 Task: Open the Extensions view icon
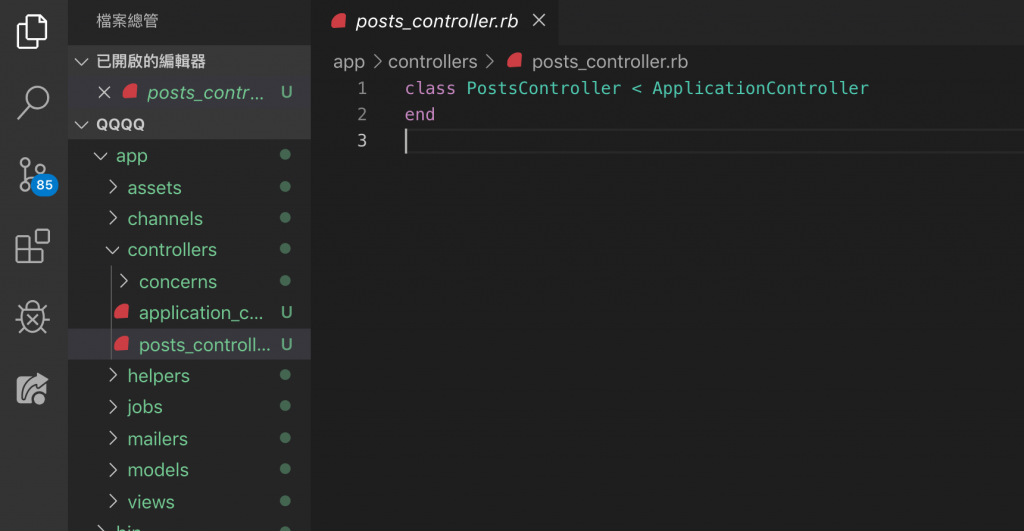32,246
